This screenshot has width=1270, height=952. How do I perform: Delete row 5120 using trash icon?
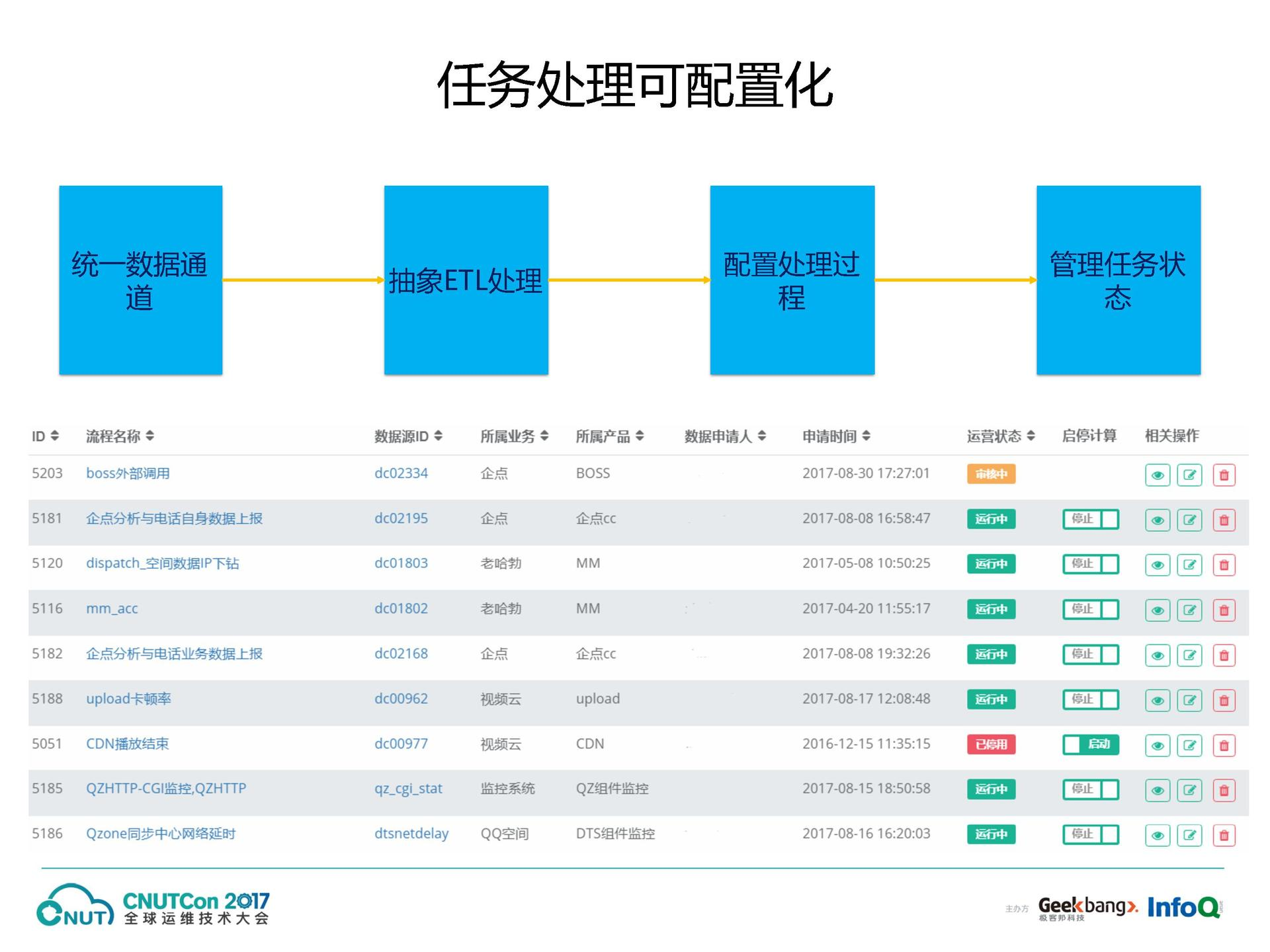point(1224,565)
